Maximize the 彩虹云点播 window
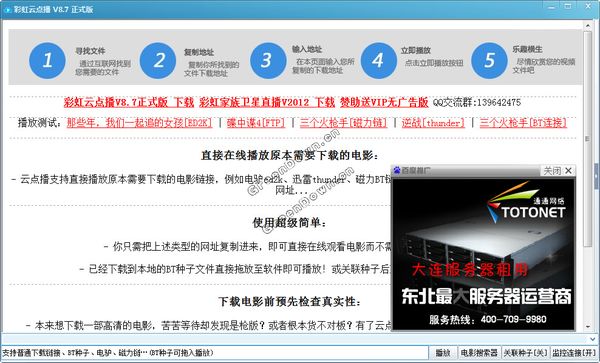Image resolution: width=600 pixels, height=363 pixels. pyautogui.click(x=568, y=7)
